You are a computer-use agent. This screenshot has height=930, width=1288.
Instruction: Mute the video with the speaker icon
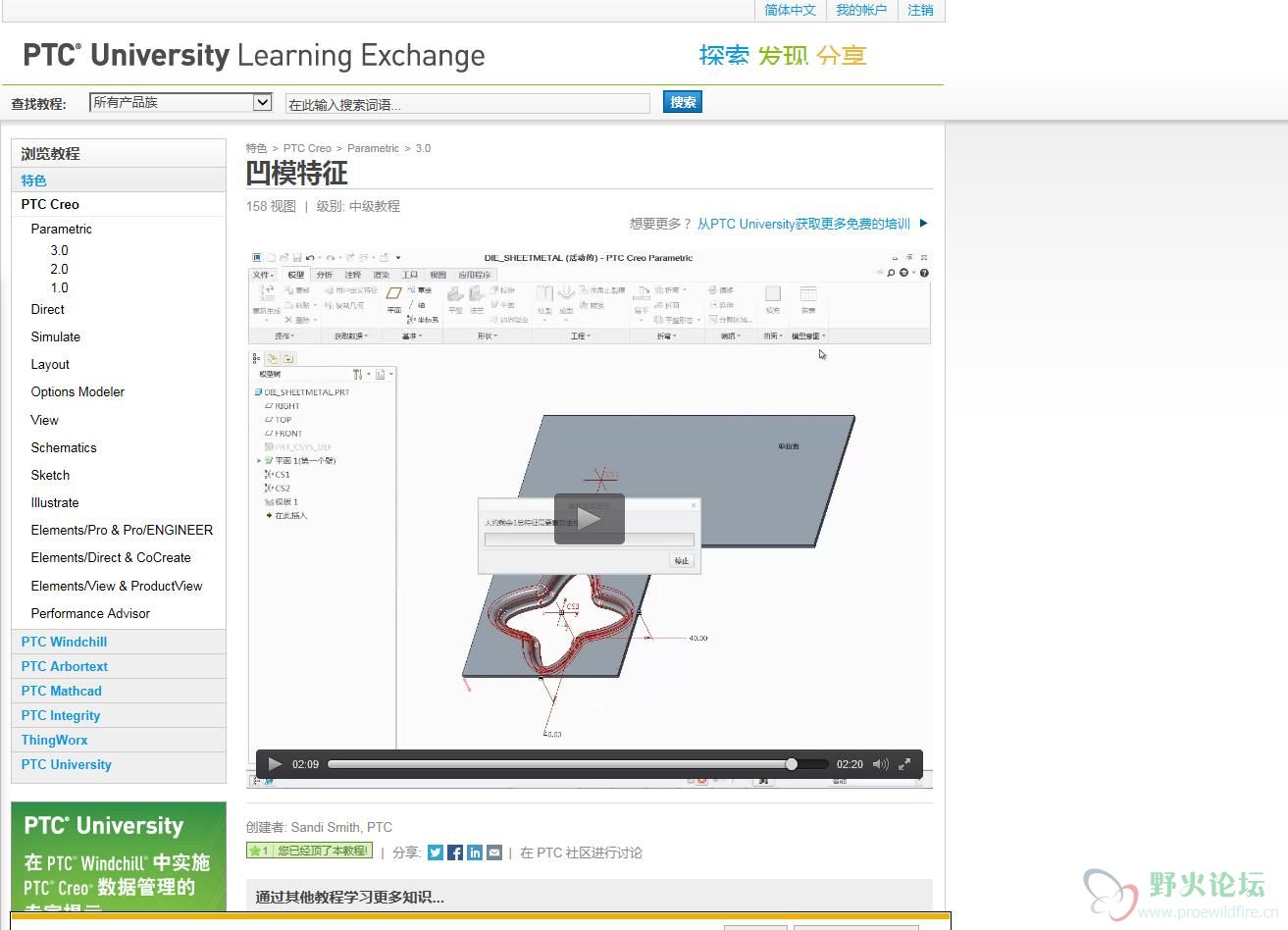coord(880,764)
